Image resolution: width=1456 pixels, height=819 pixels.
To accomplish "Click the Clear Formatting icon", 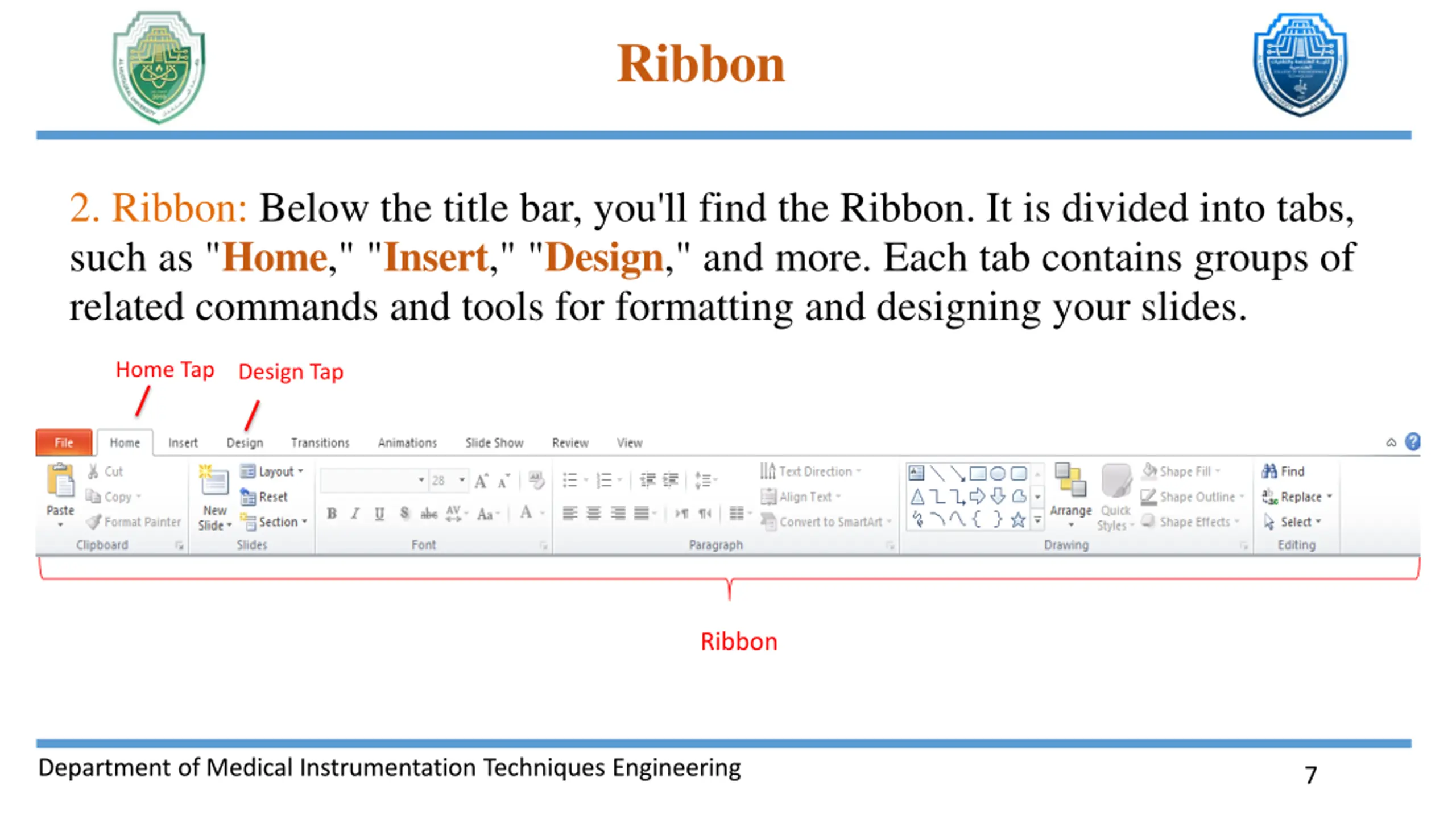I will (536, 480).
